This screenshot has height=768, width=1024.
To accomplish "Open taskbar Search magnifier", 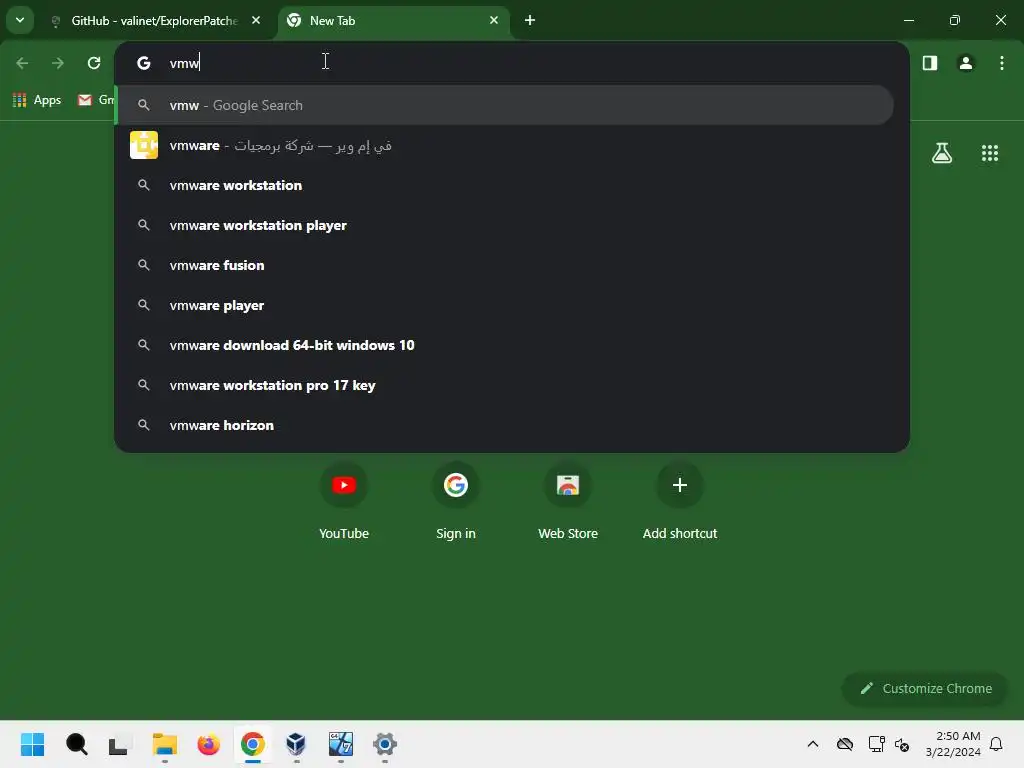I will pyautogui.click(x=76, y=744).
